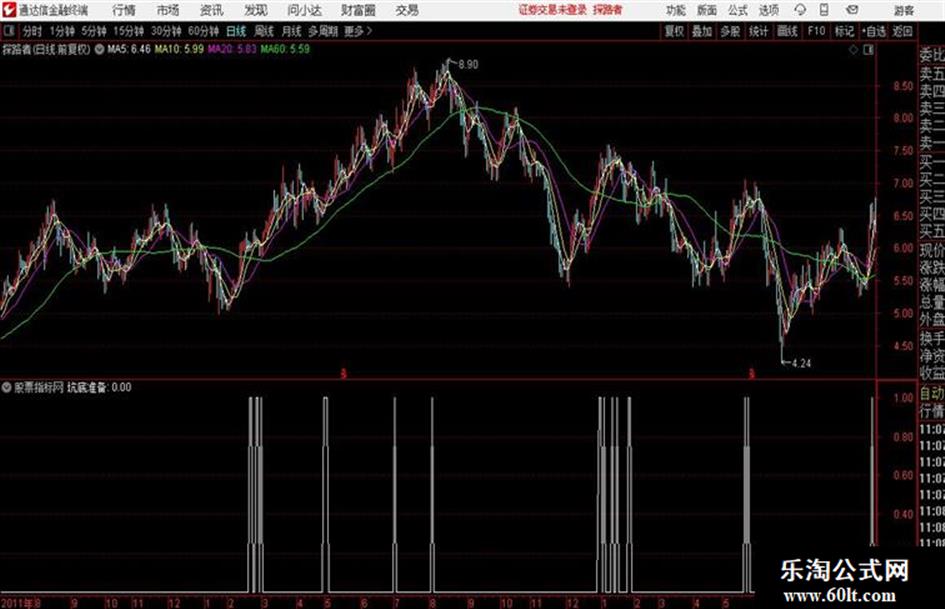The height and width of the screenshot is (609, 945).
Task: Click the 叠加 overlay toolbar button
Action: [702, 31]
